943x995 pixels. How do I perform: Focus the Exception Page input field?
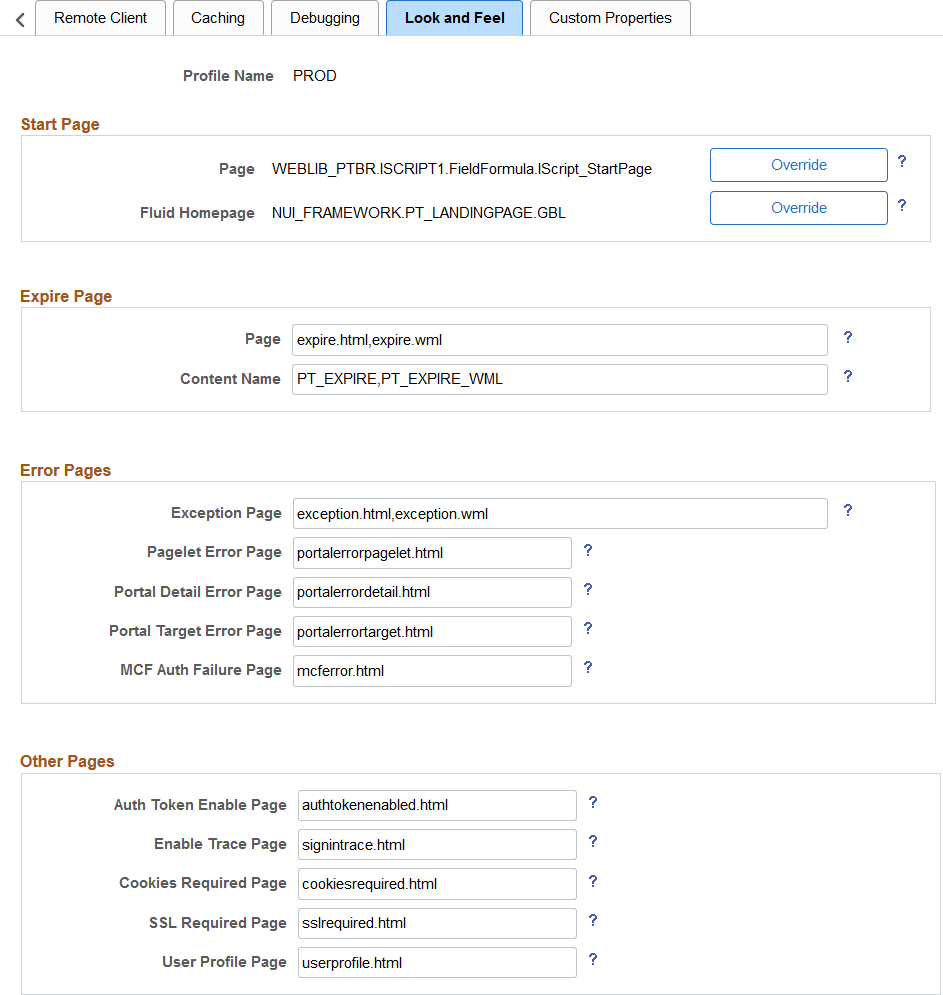pos(560,514)
